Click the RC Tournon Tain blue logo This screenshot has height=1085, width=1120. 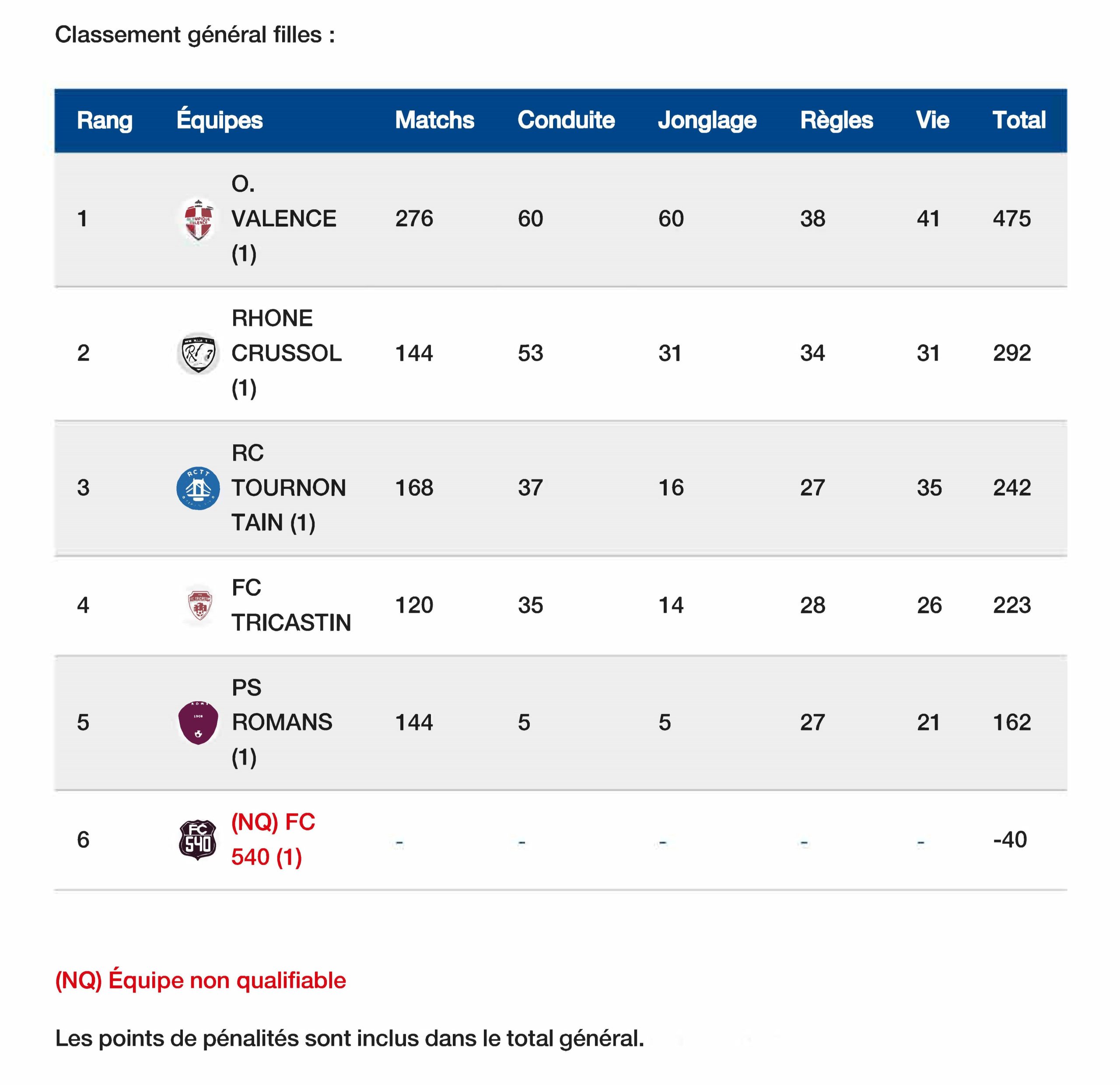click(x=198, y=488)
